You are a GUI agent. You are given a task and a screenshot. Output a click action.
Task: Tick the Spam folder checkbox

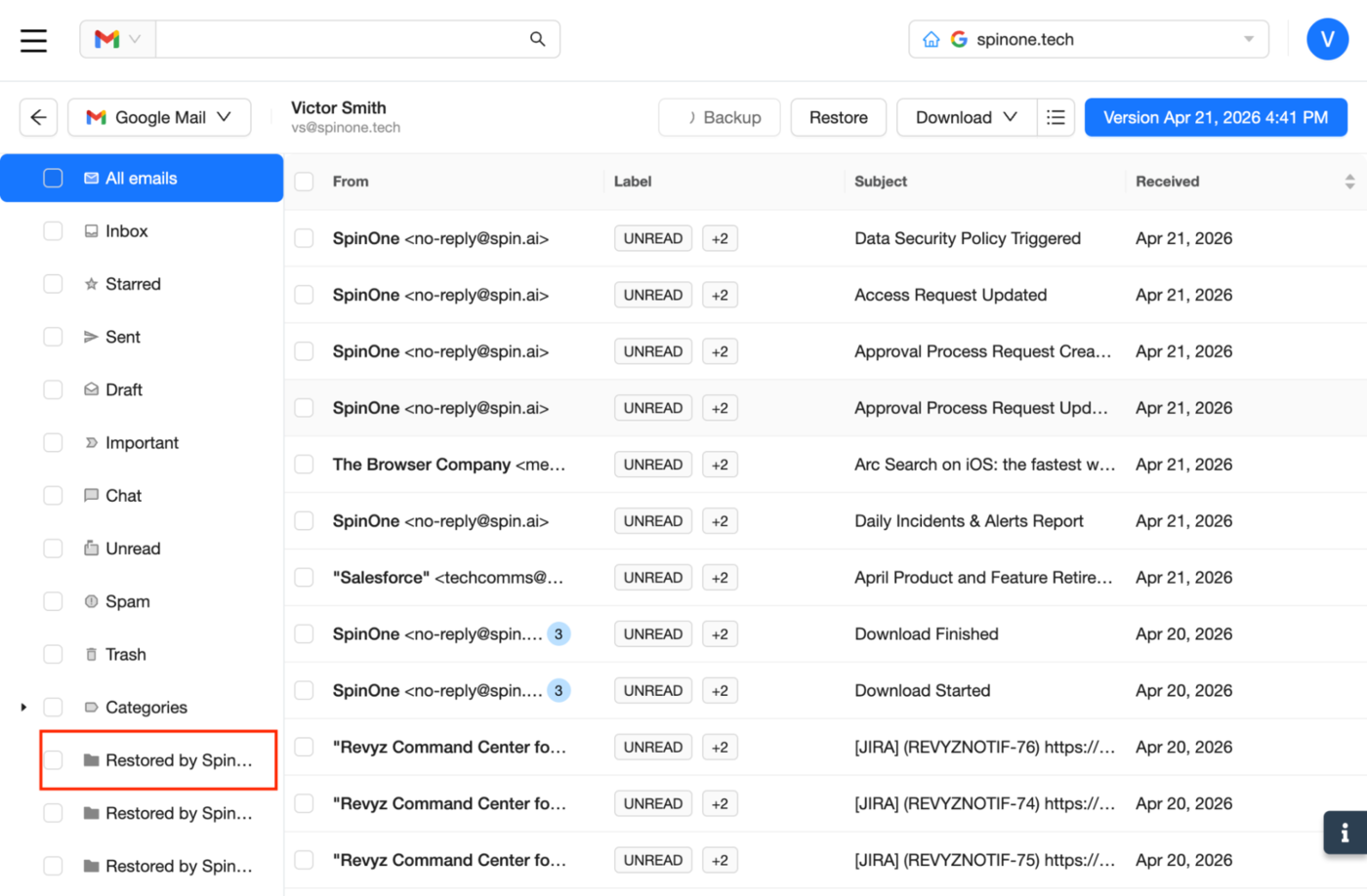pyautogui.click(x=53, y=601)
